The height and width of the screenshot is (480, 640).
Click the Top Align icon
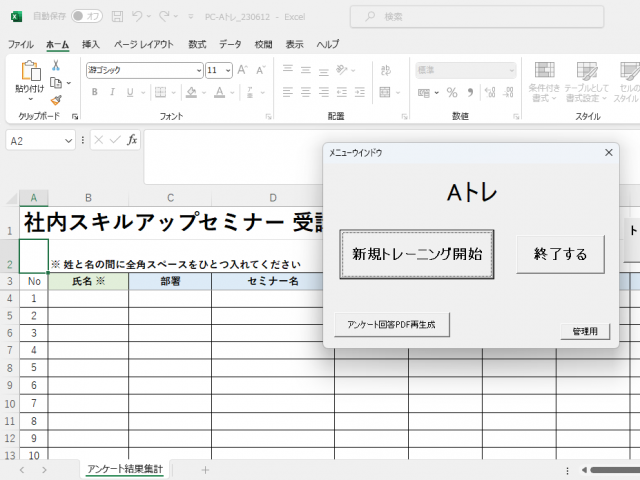click(288, 69)
